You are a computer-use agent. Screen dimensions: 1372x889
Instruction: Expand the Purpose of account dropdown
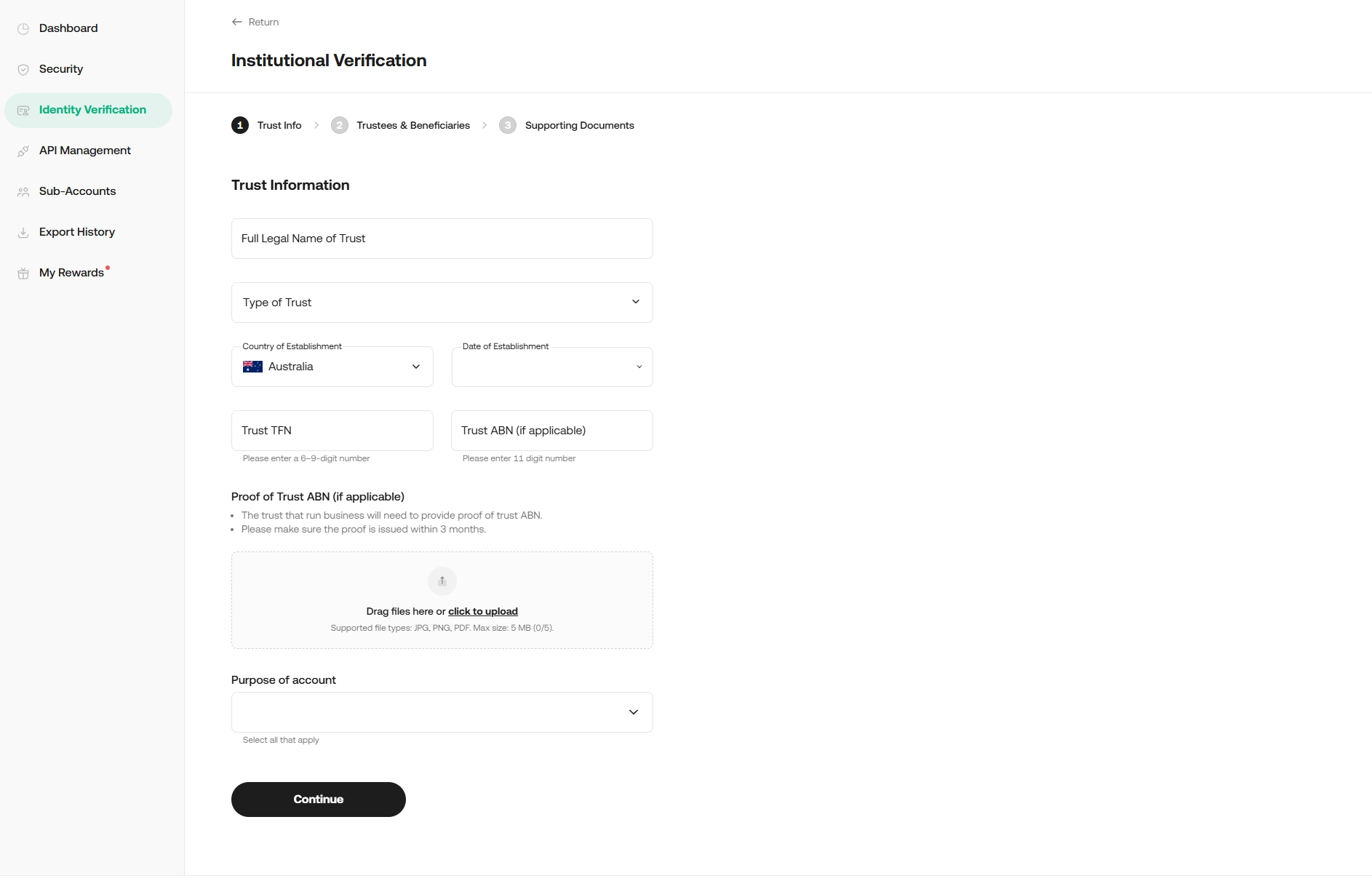442,712
